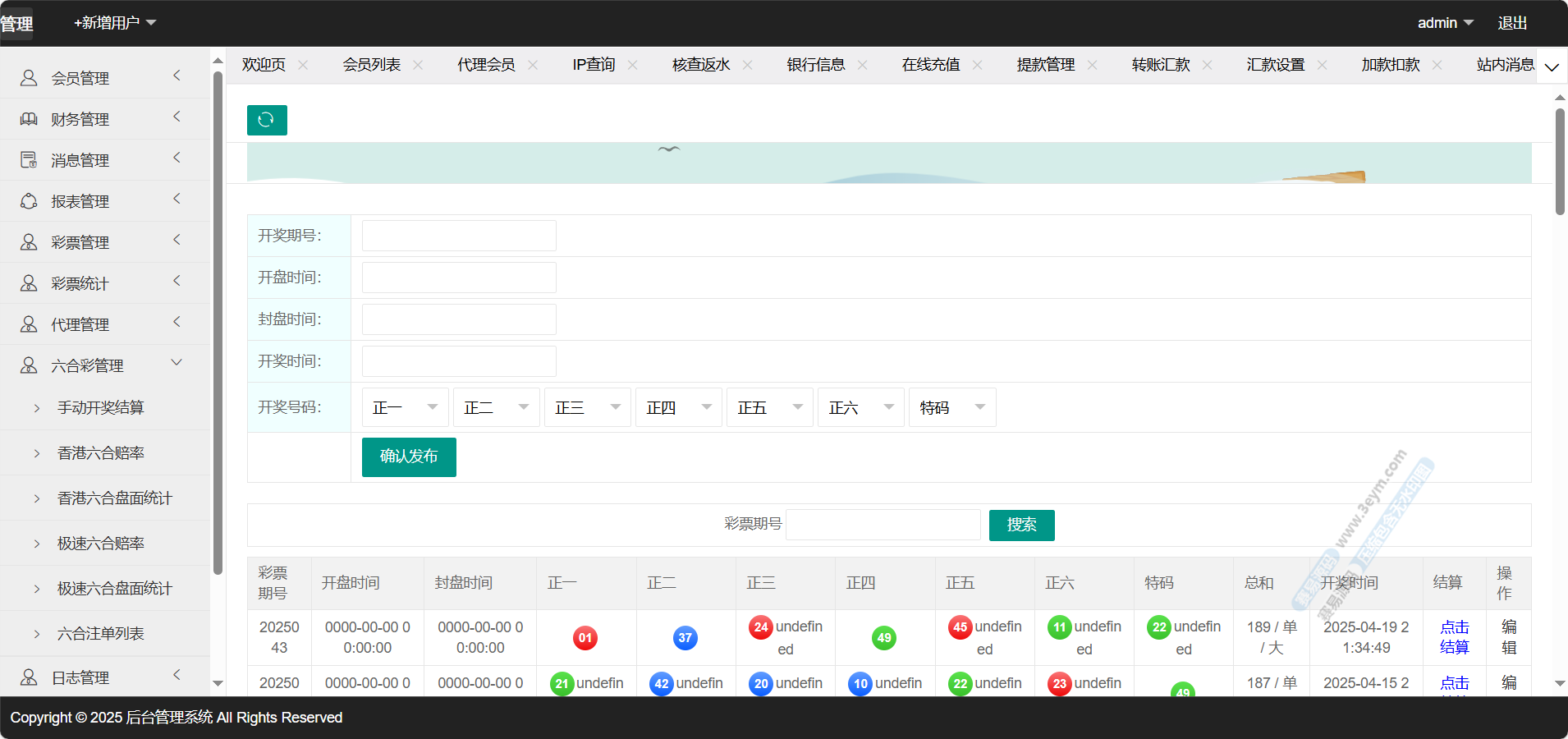Click the 点击结算 link for period 2025043
This screenshot has height=739, width=1568.
[x=1454, y=637]
